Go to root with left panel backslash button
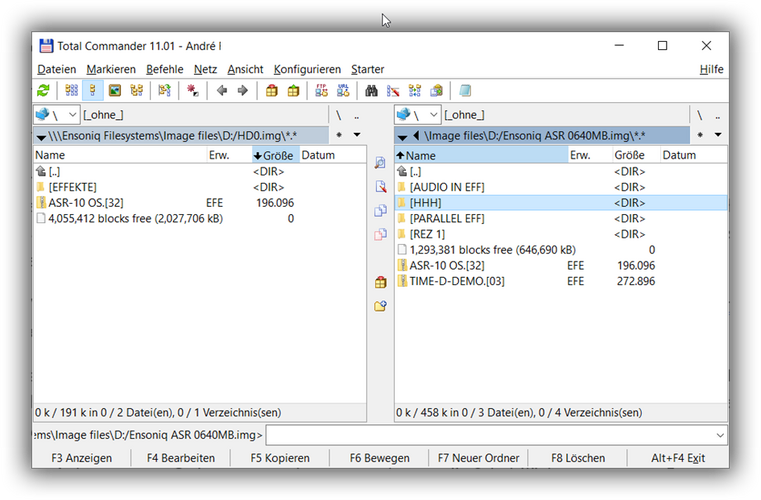Viewport: 761px width, 500px height. 339,116
